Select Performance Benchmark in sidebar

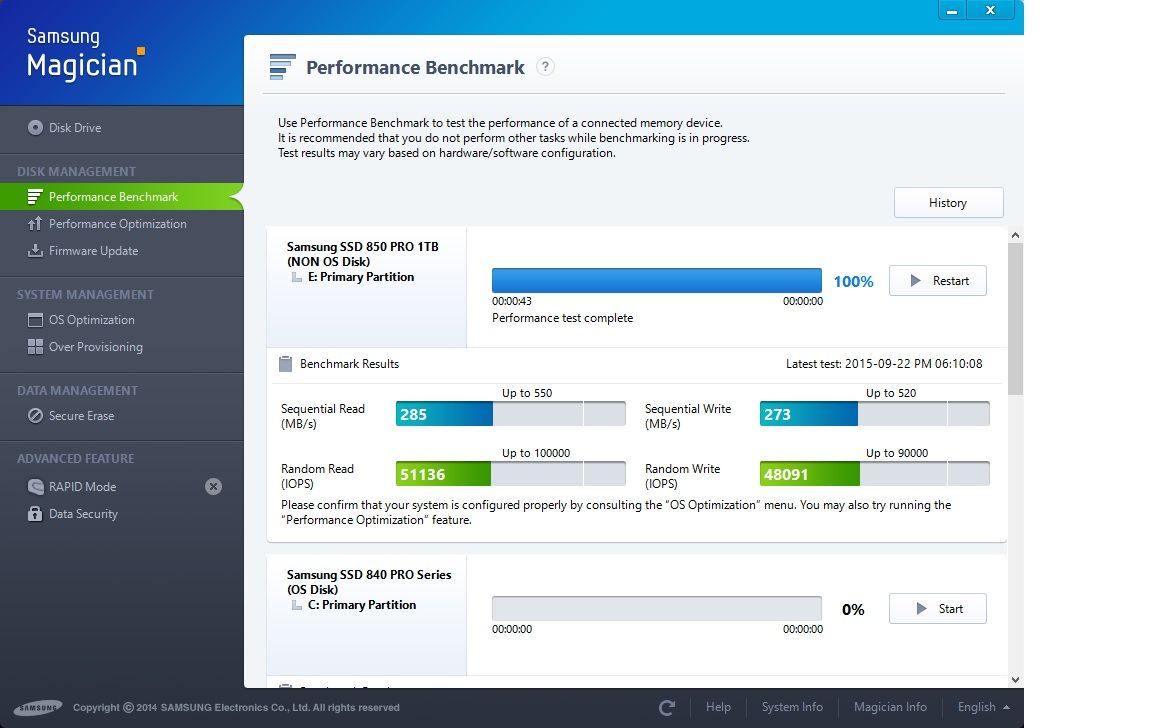122,197
